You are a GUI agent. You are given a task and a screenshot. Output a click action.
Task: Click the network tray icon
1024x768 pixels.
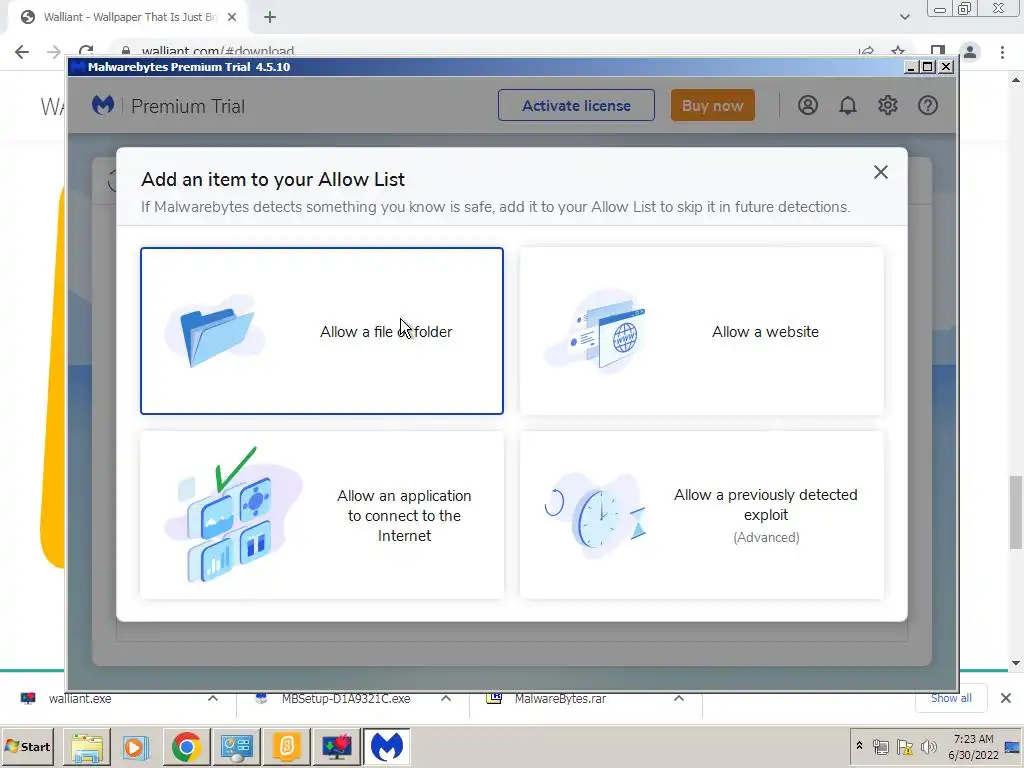click(881, 746)
